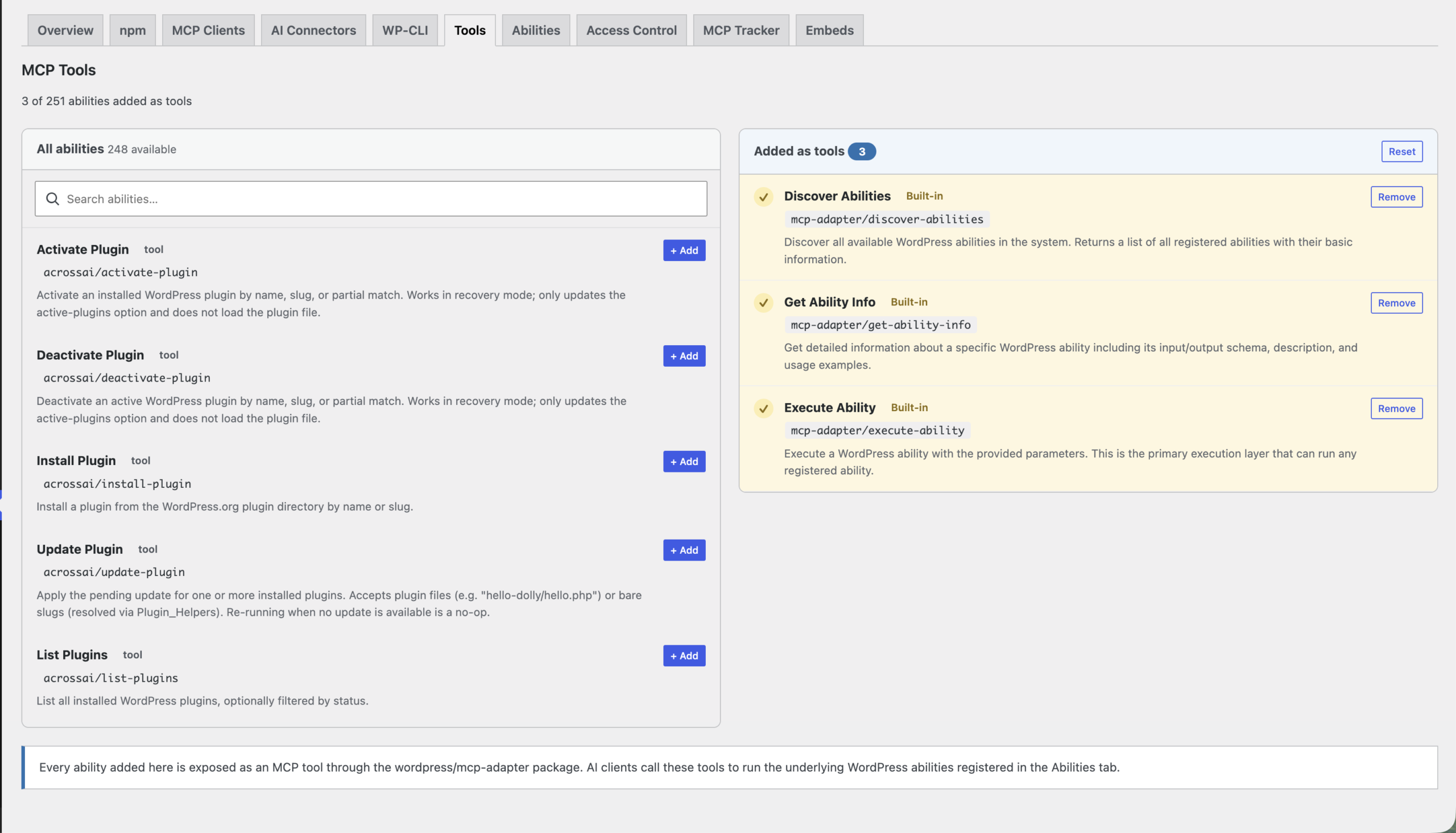
Task: Go to the AI Connectors tab
Action: tap(313, 30)
